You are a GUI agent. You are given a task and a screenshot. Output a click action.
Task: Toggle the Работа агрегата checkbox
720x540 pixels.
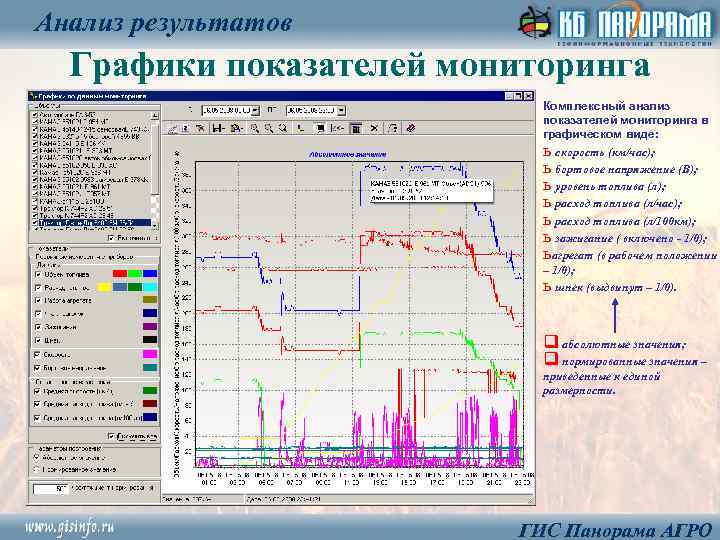point(38,300)
